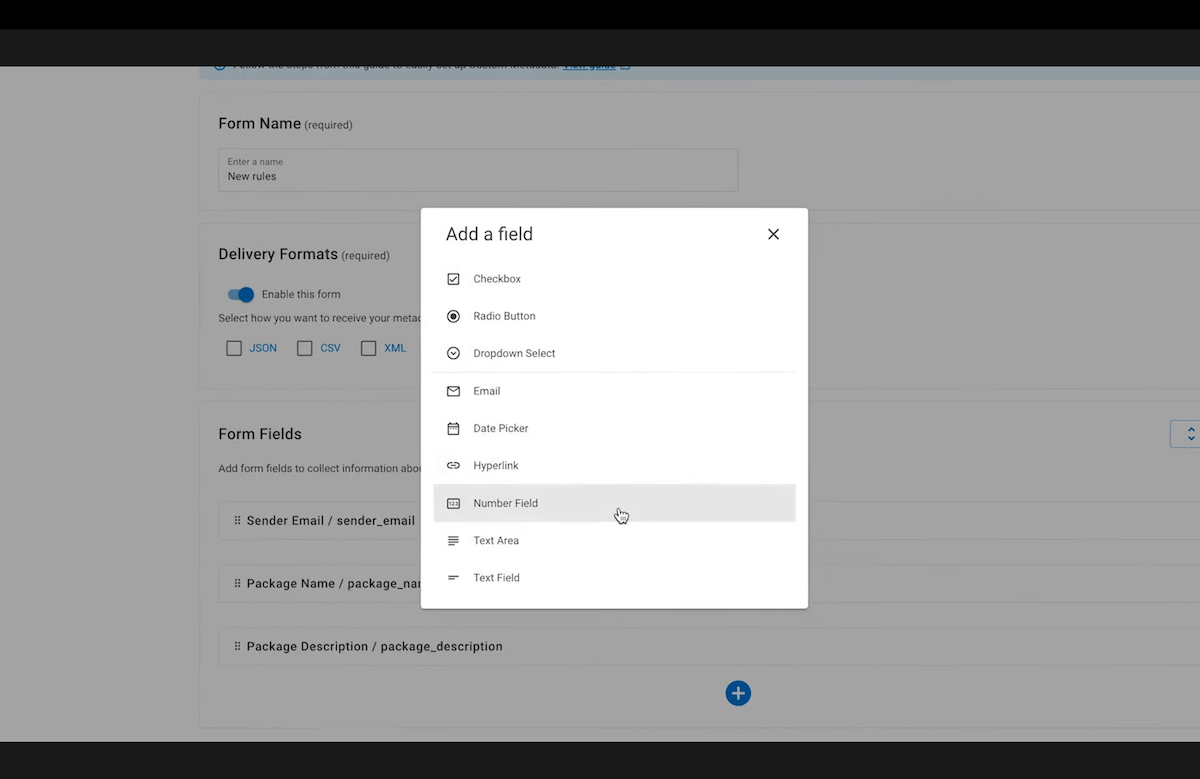This screenshot has width=1200, height=779.
Task: Grab the Package Name drag handle
Action: (238, 583)
